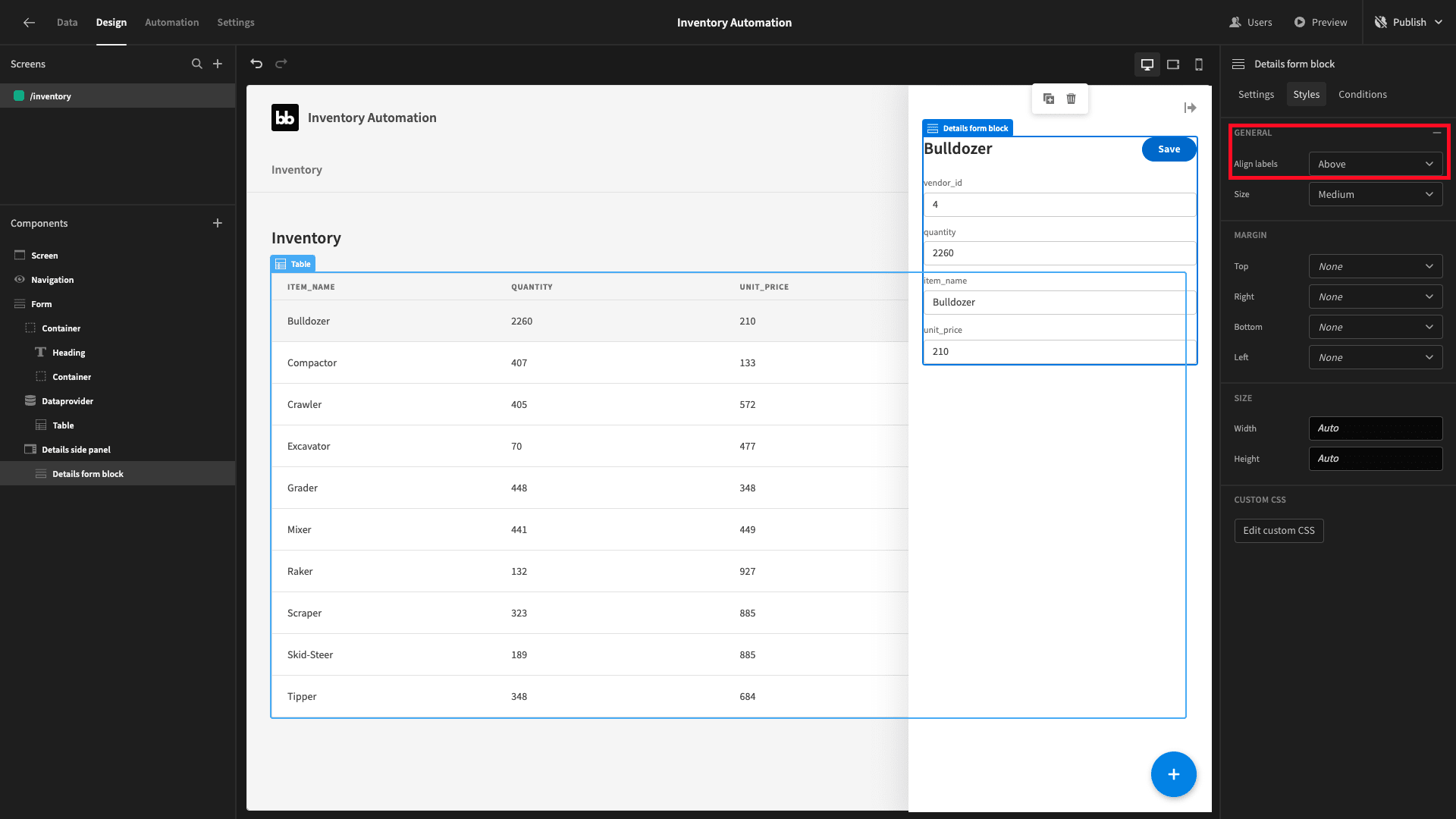Switch to the Data tab
The height and width of the screenshot is (819, 1456).
(x=67, y=23)
